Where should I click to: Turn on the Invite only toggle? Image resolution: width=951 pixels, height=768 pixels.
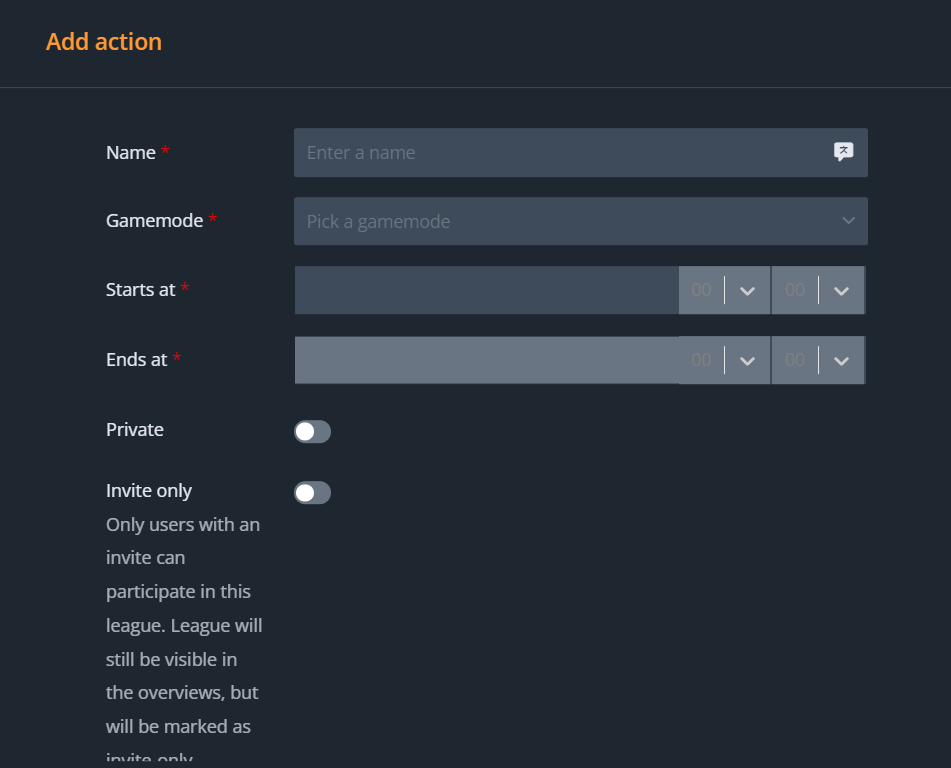coord(312,493)
